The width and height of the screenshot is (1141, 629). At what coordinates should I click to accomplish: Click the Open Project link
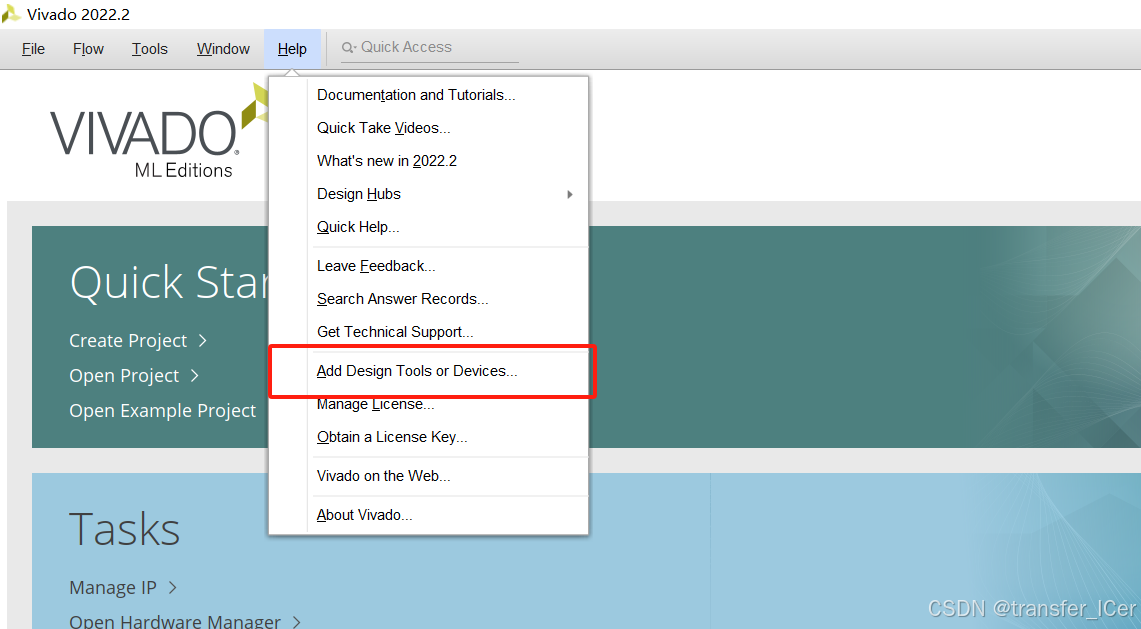click(x=124, y=376)
